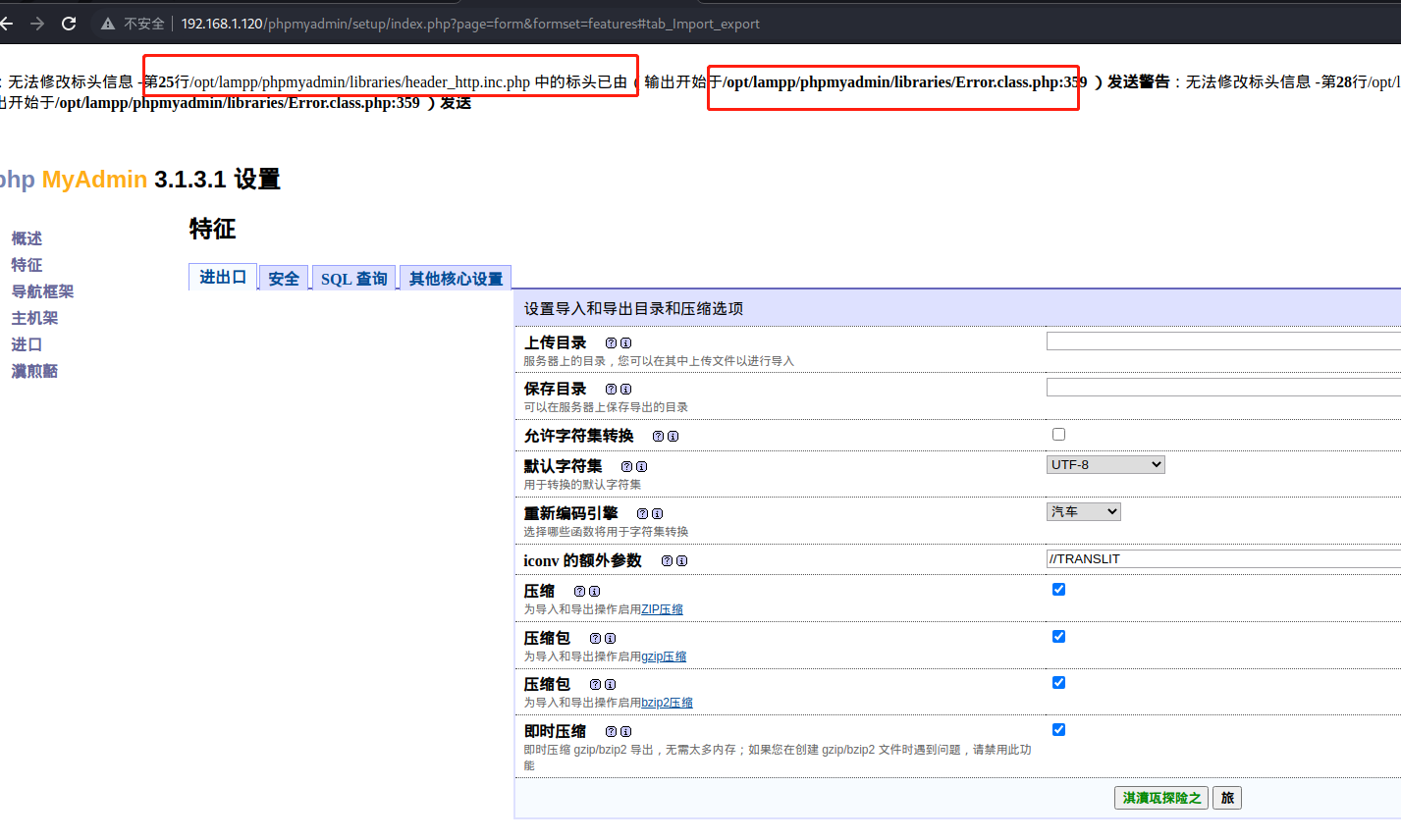Screen dimensions: 1401x840
Task: Open 特征 in the left sidebar
Action: pyautogui.click(x=27, y=265)
